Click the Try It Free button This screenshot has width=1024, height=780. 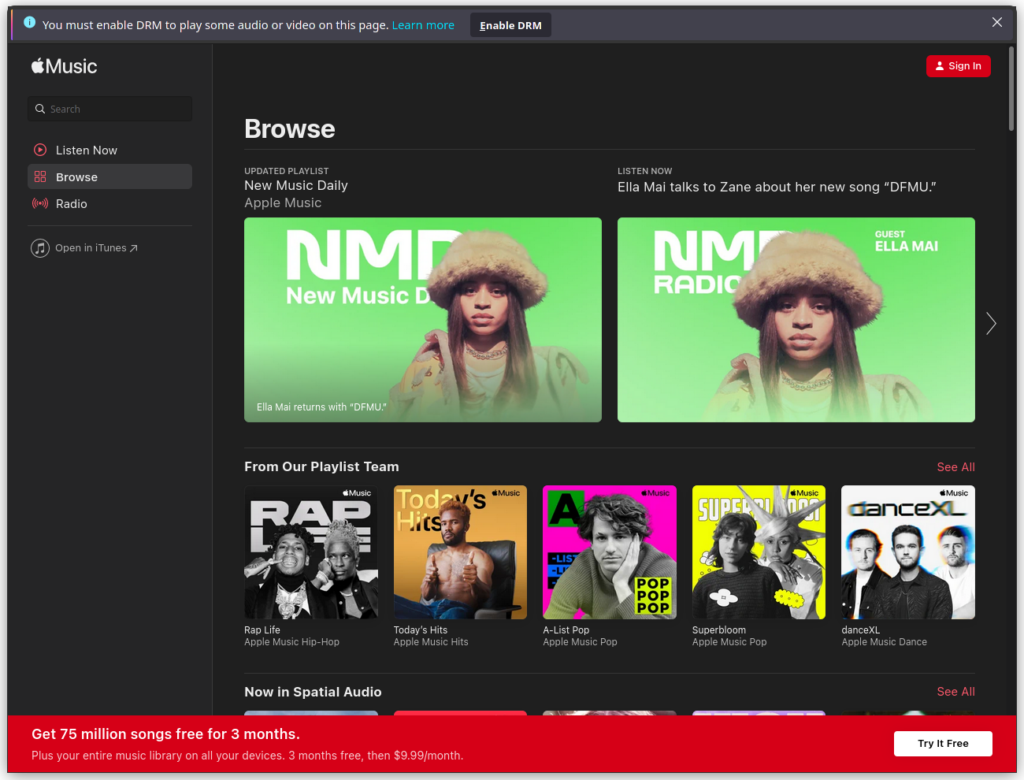[x=943, y=743]
